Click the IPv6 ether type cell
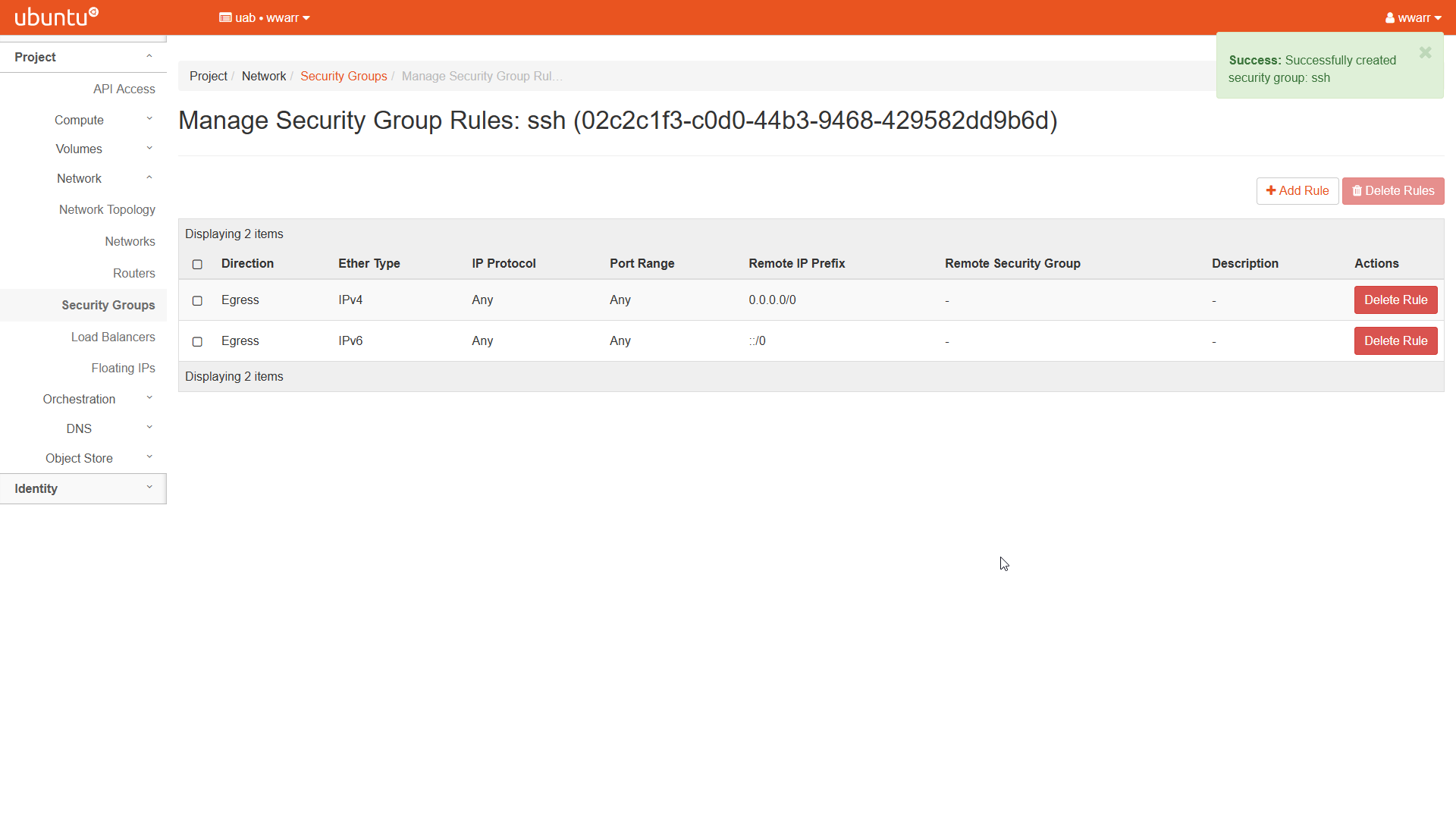Screen dimensions: 1456x819 click(350, 341)
